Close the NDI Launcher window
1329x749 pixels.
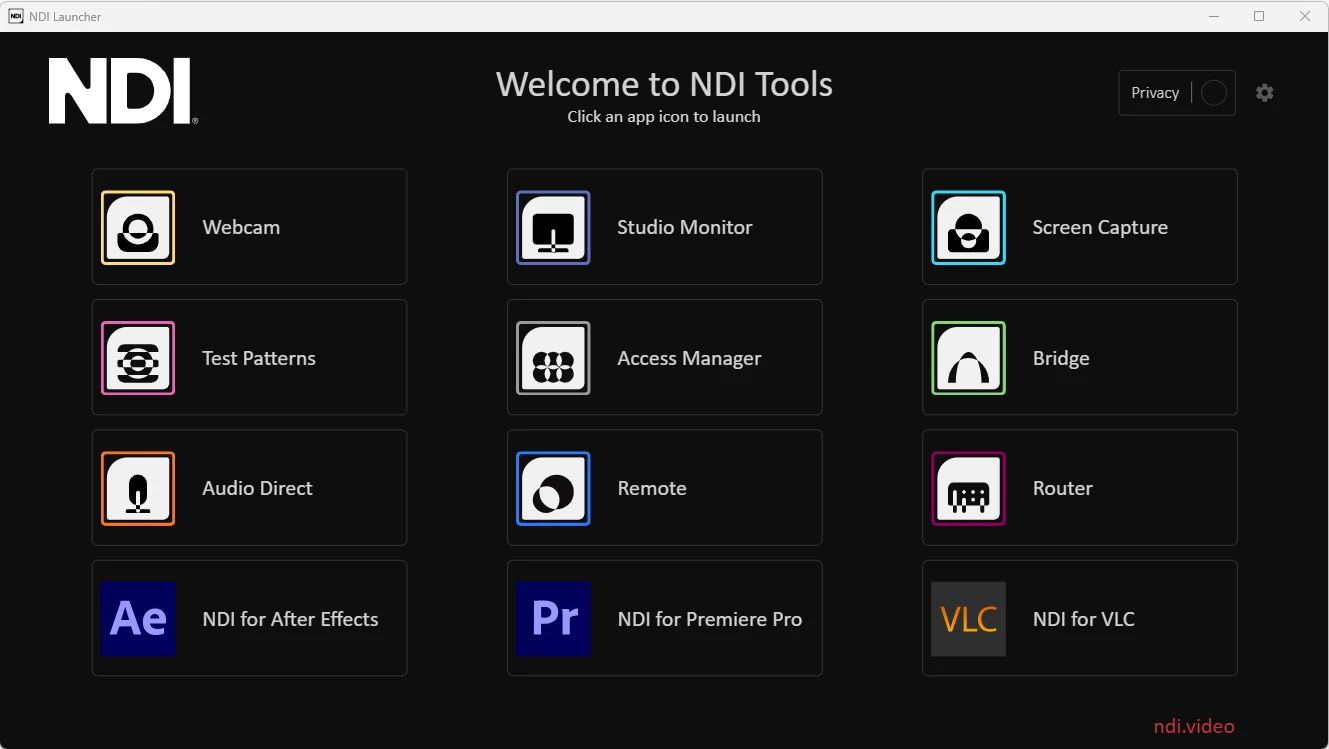pos(1305,16)
